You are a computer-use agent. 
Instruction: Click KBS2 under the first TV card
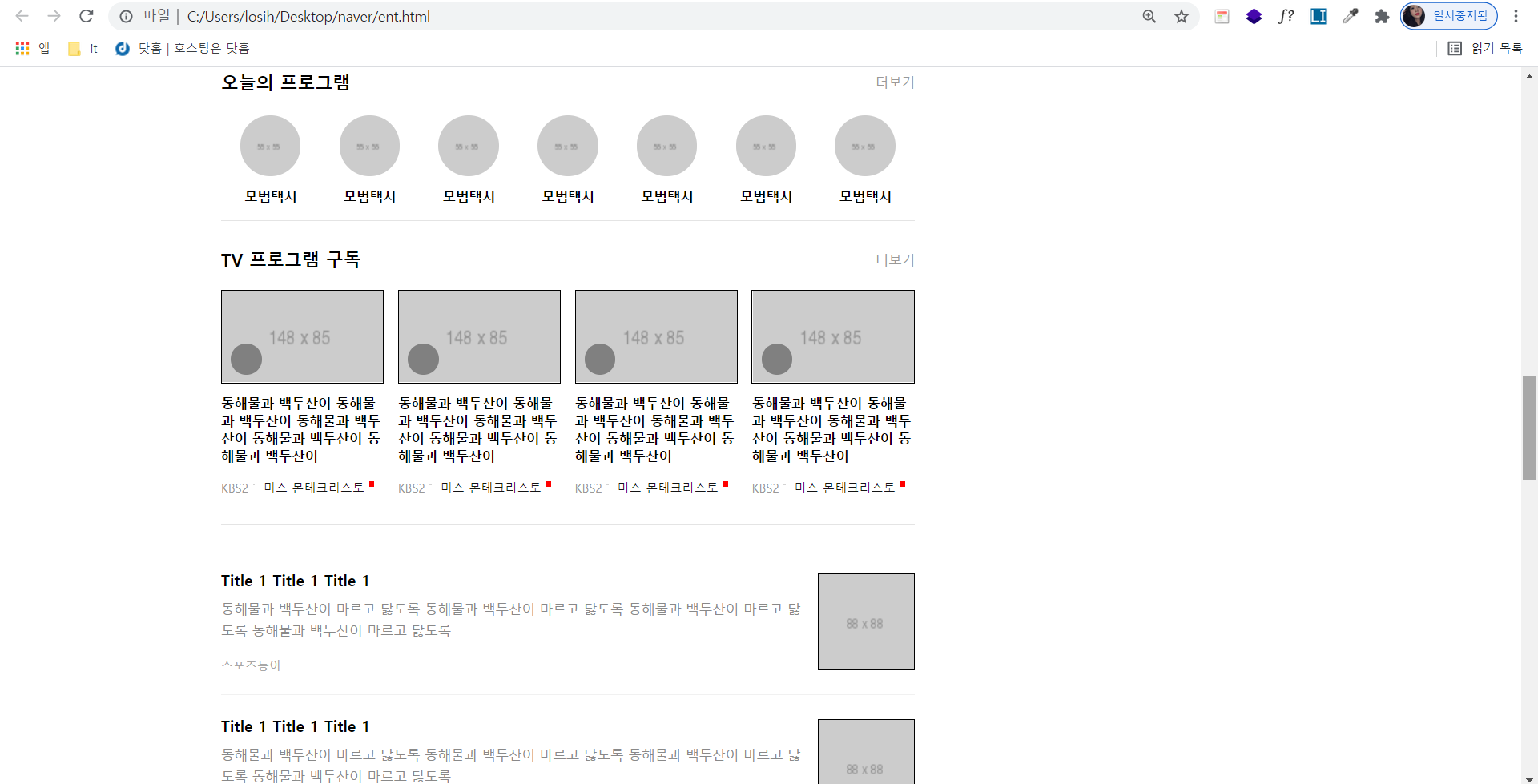235,488
